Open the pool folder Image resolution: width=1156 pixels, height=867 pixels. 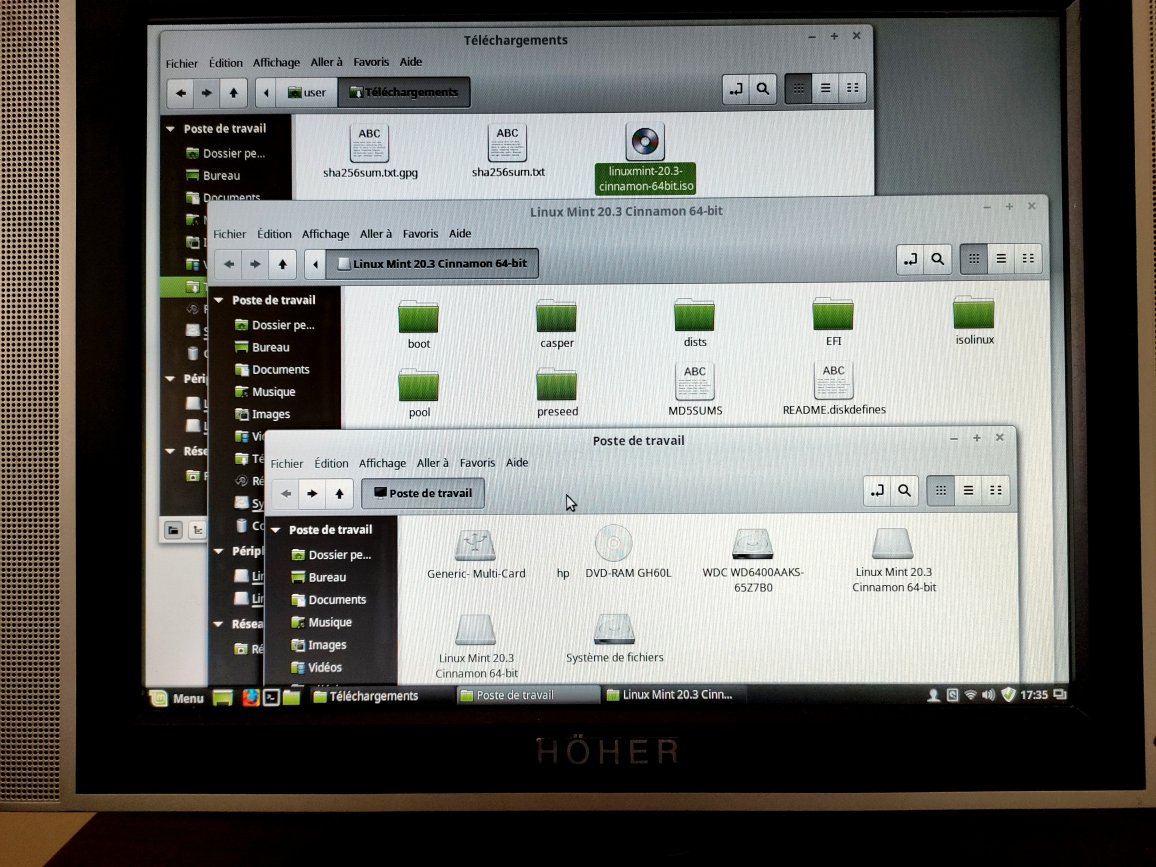click(x=419, y=393)
